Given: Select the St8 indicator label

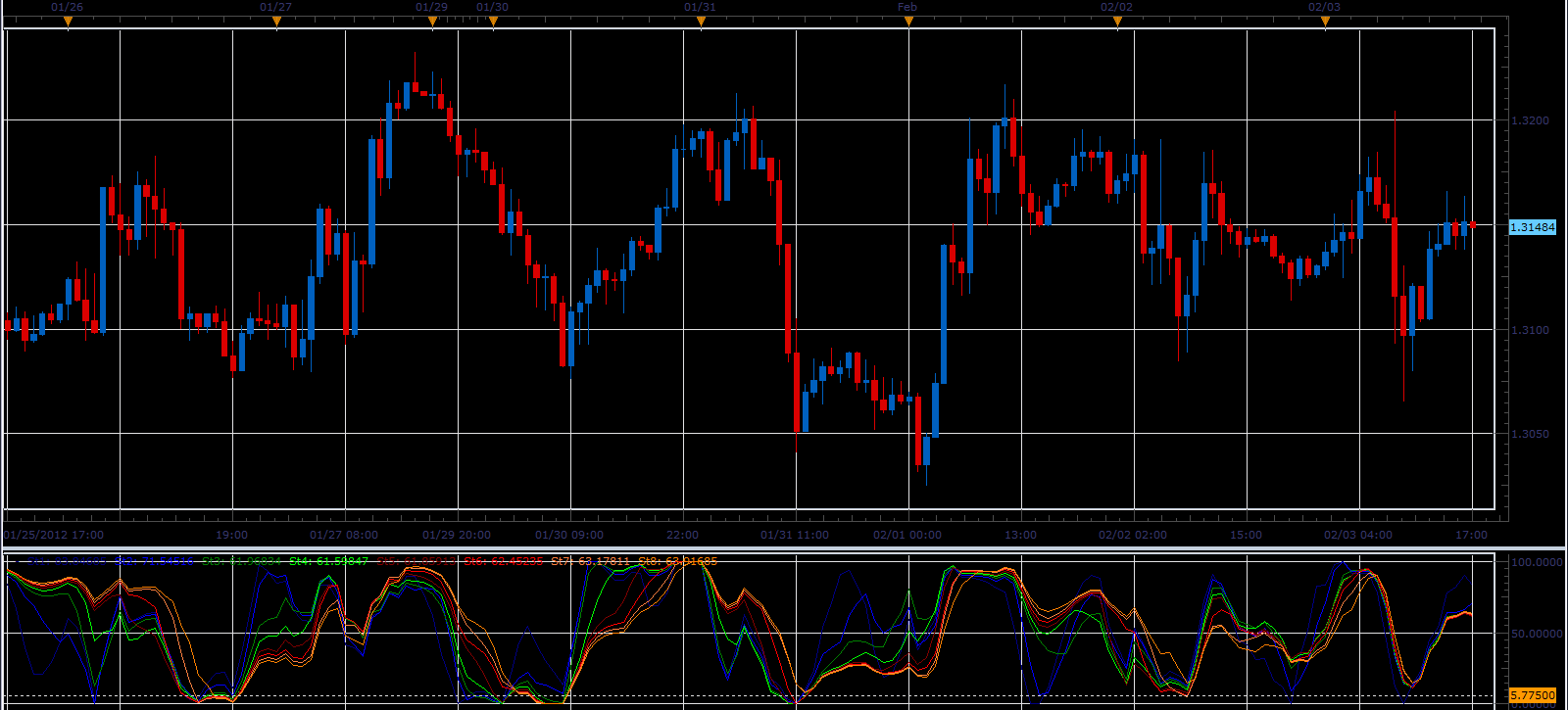Looking at the screenshot, I should coord(677,561).
